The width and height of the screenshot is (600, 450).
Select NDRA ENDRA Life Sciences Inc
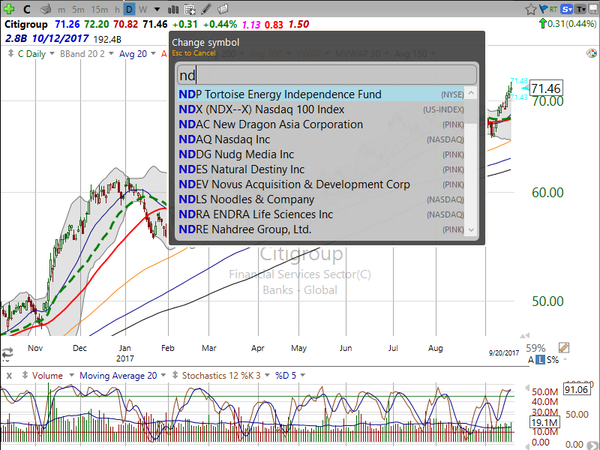[321, 214]
